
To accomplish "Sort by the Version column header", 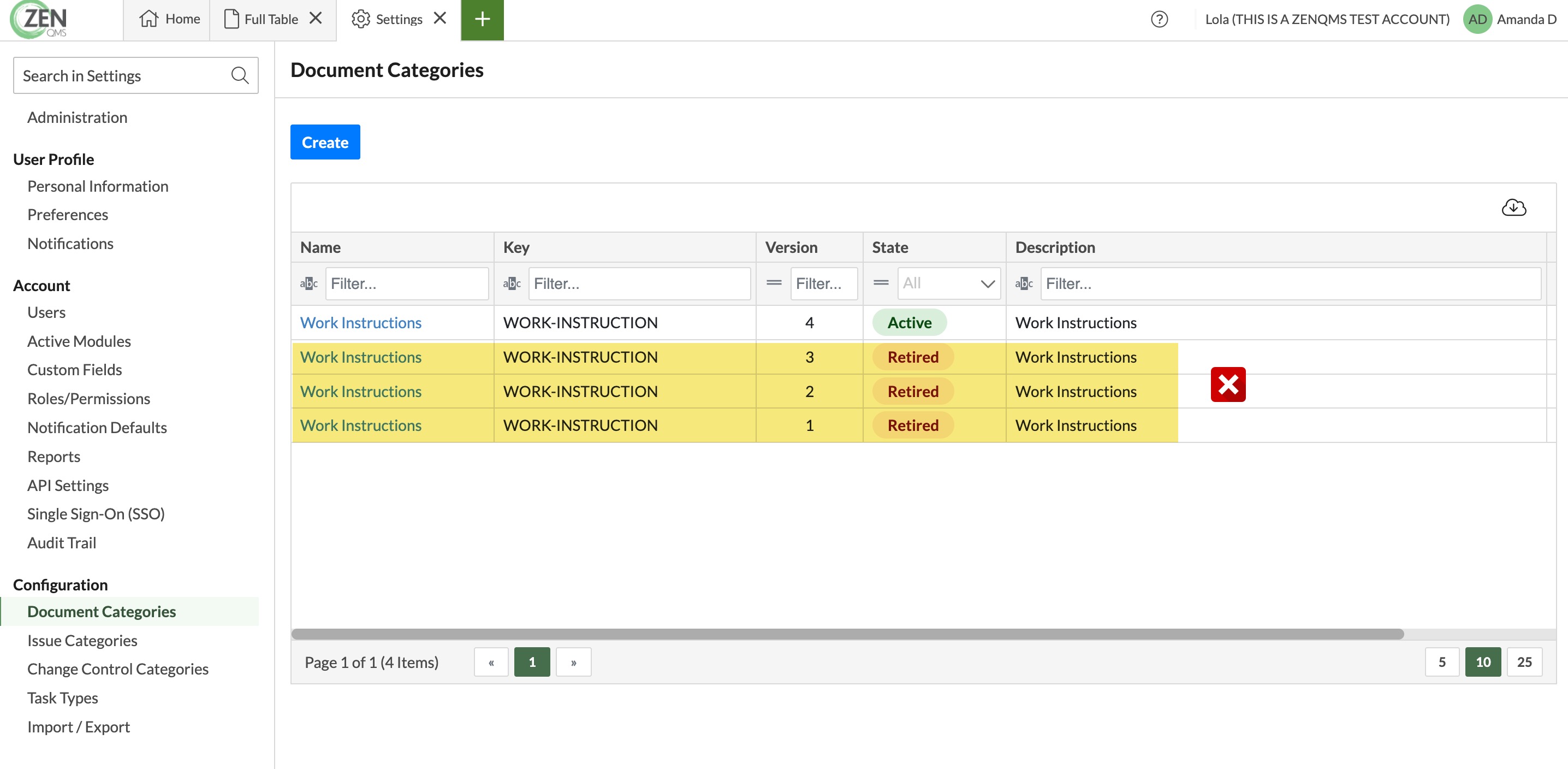I will [809, 247].
